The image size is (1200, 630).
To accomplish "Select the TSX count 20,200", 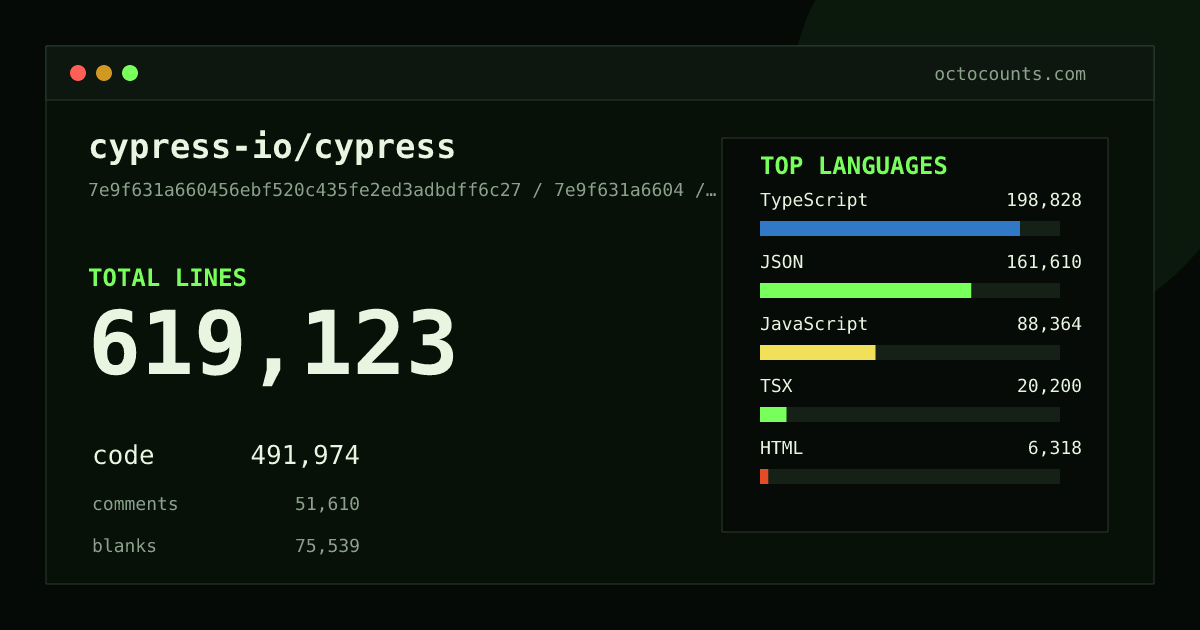I will (x=1049, y=386).
